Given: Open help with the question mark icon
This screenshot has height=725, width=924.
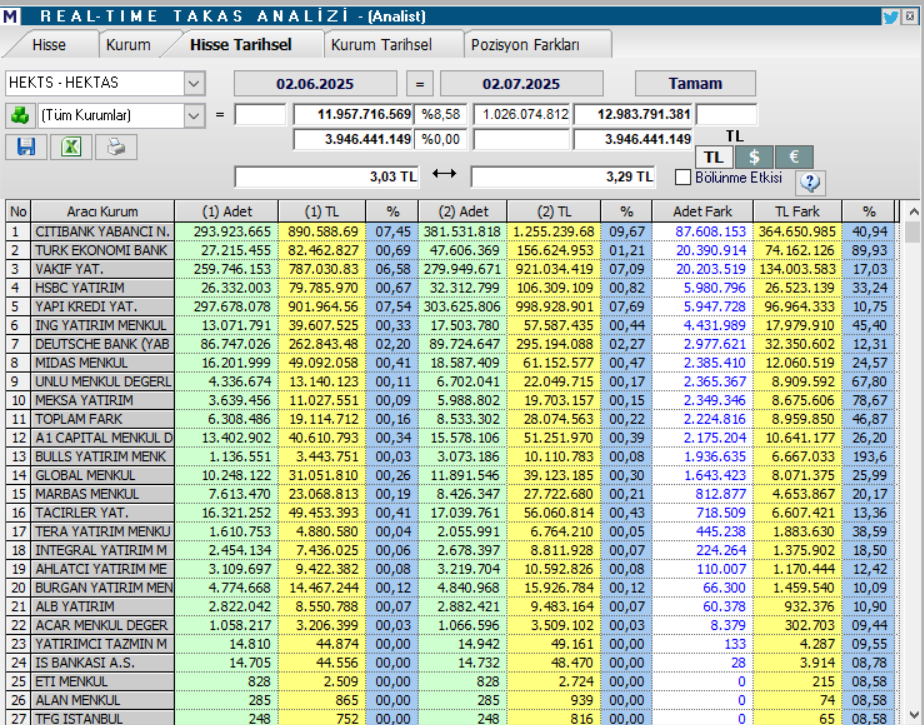Looking at the screenshot, I should pyautogui.click(x=810, y=183).
